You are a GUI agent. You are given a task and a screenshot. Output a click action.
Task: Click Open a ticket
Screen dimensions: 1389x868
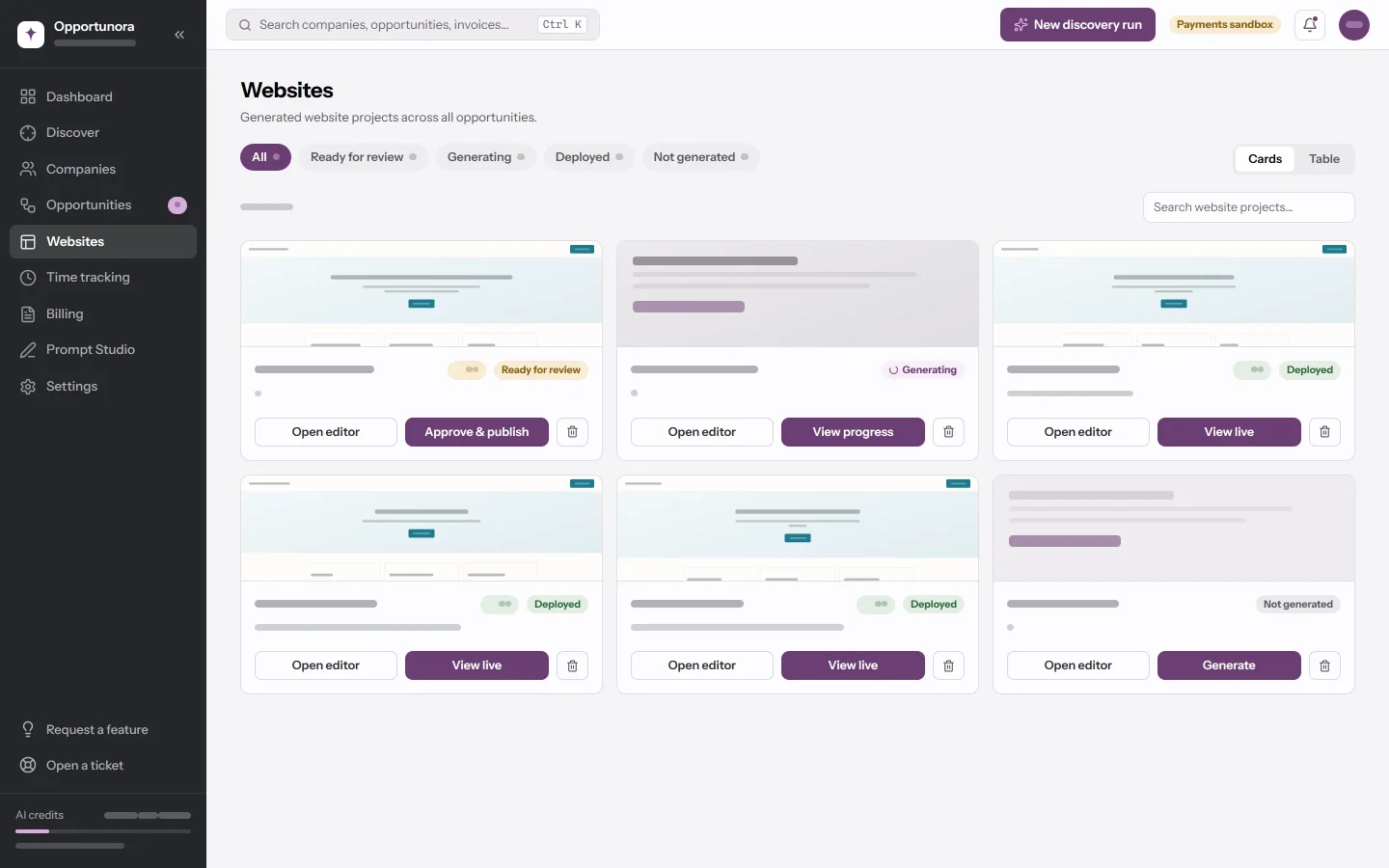click(x=103, y=766)
